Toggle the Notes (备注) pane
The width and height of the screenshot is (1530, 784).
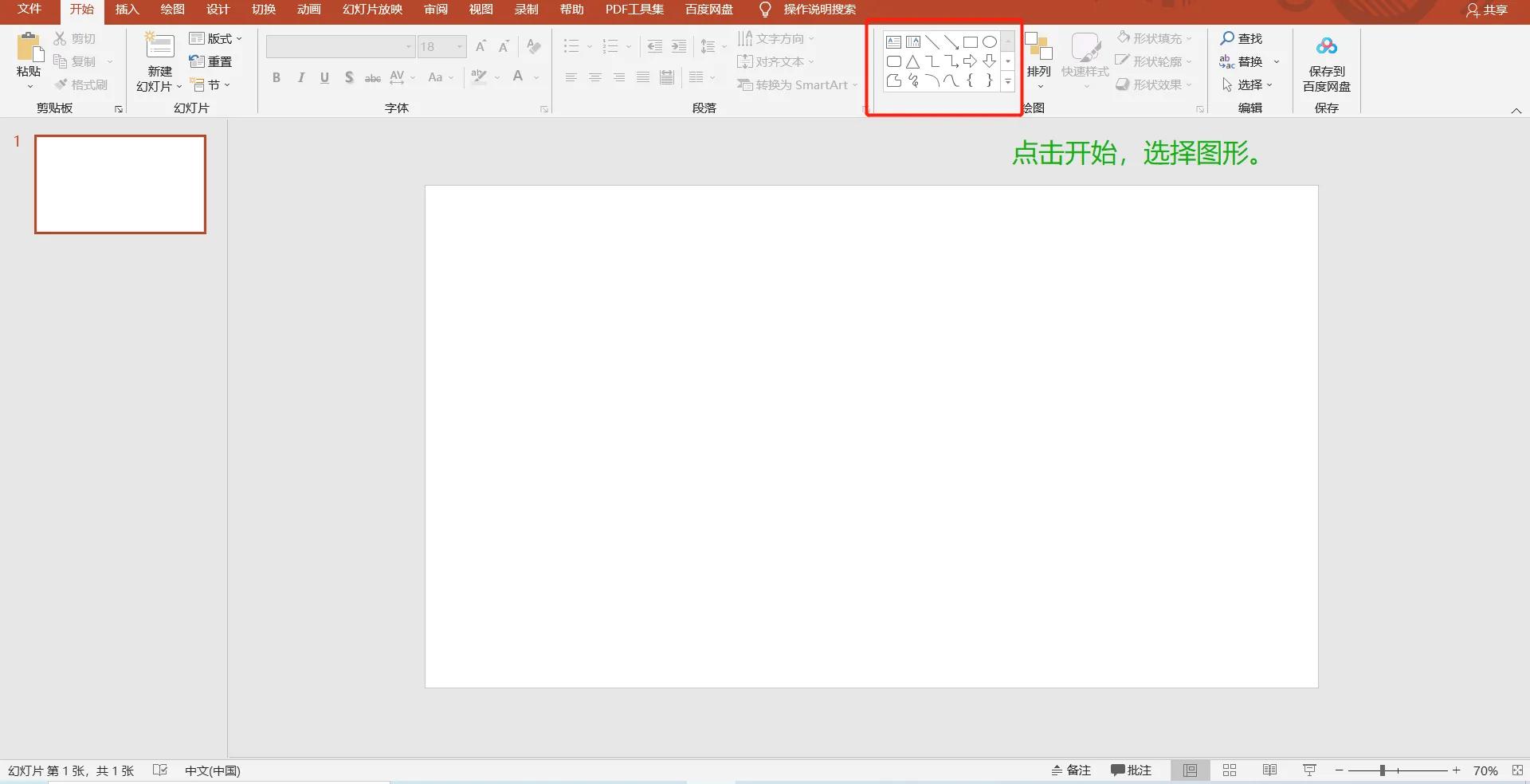tap(1070, 770)
